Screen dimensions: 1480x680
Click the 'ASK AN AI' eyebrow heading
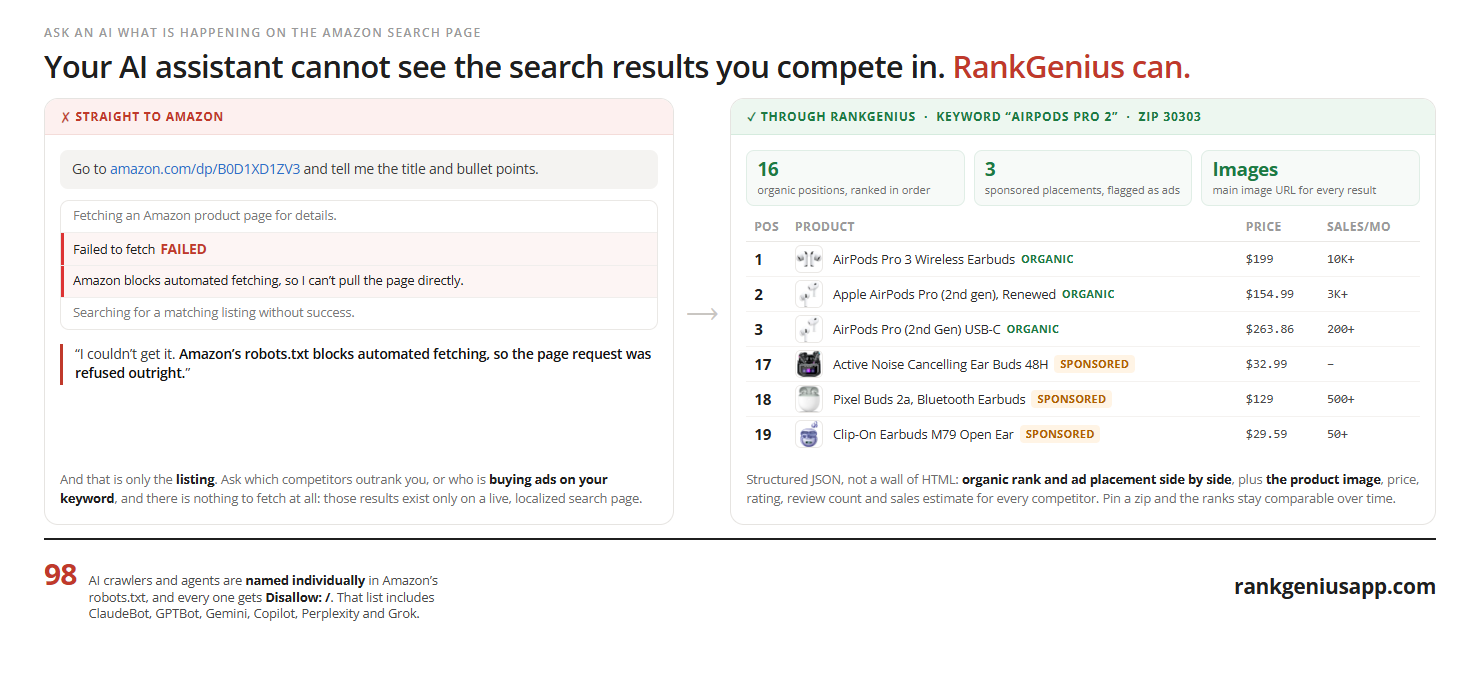tap(262, 33)
